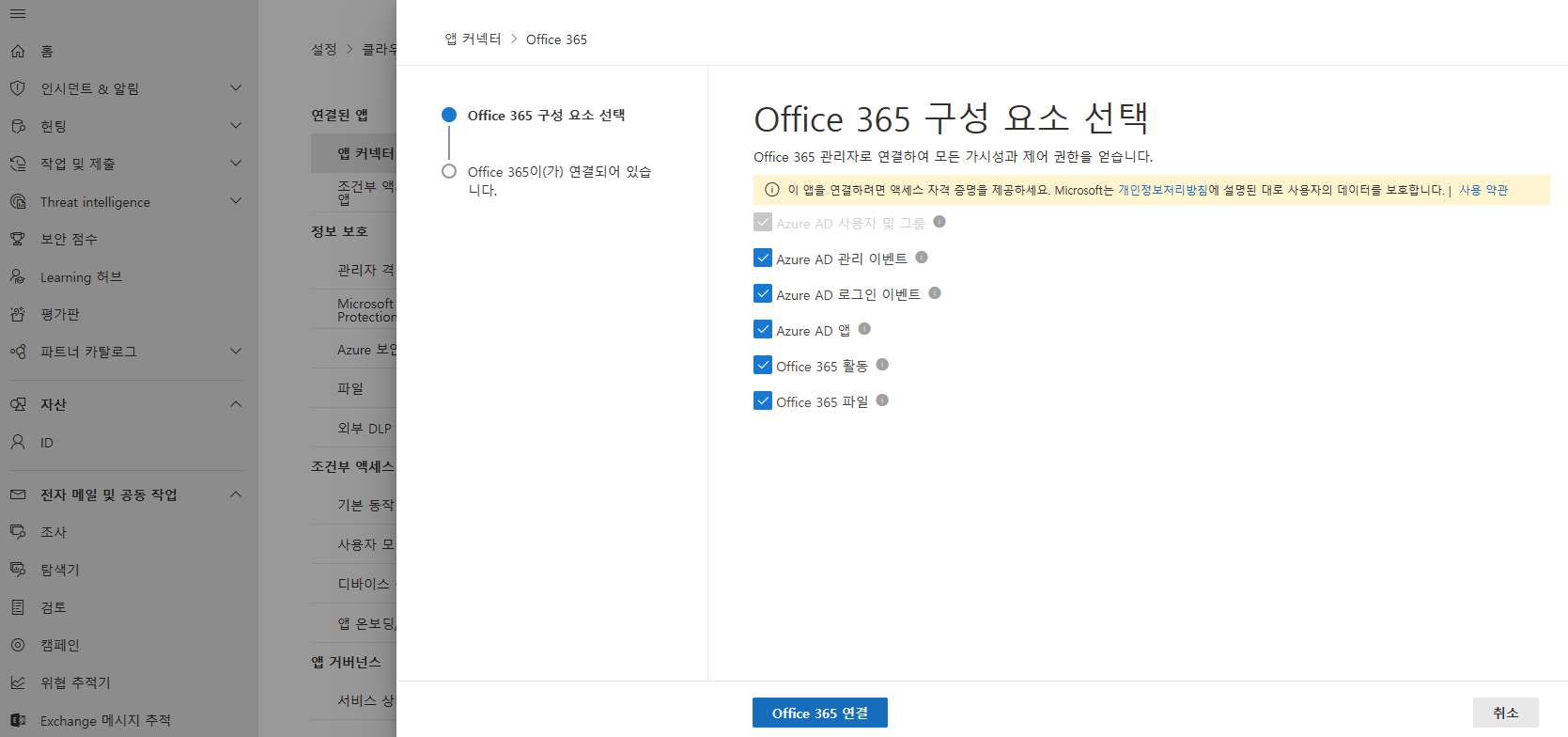Expand 인시던트 & 알림 chevron
The image size is (1568, 737).
(236, 87)
